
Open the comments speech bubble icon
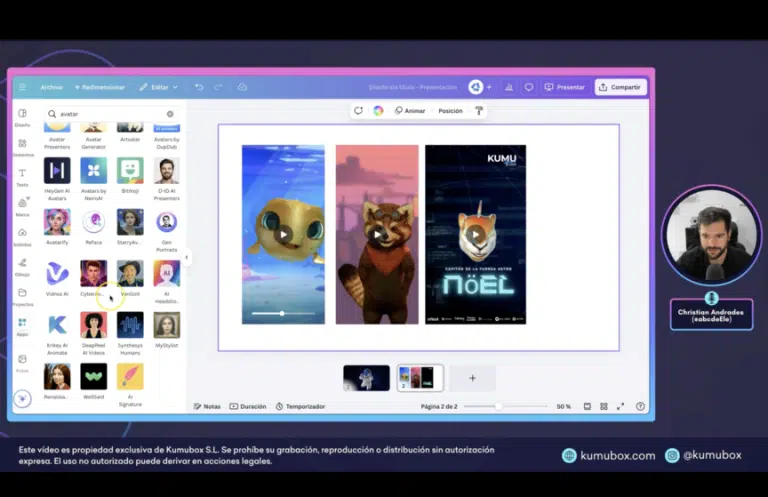[x=529, y=87]
